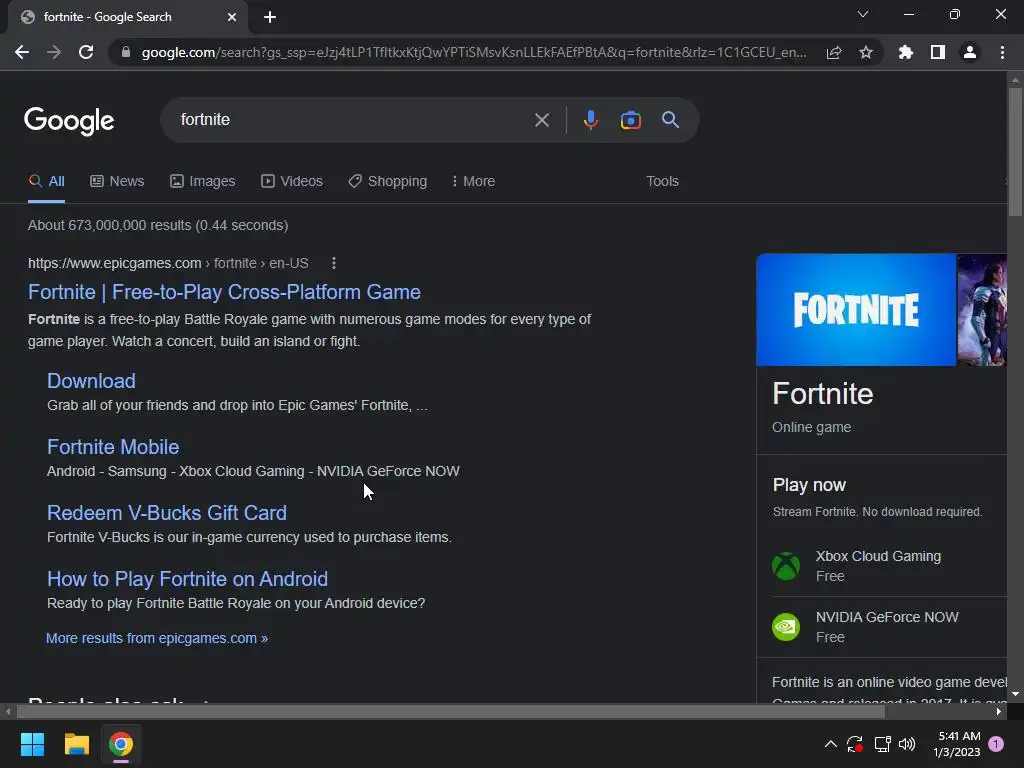Open the epicgames result options three dots
Screen dimensions: 1024x768
coord(334,263)
